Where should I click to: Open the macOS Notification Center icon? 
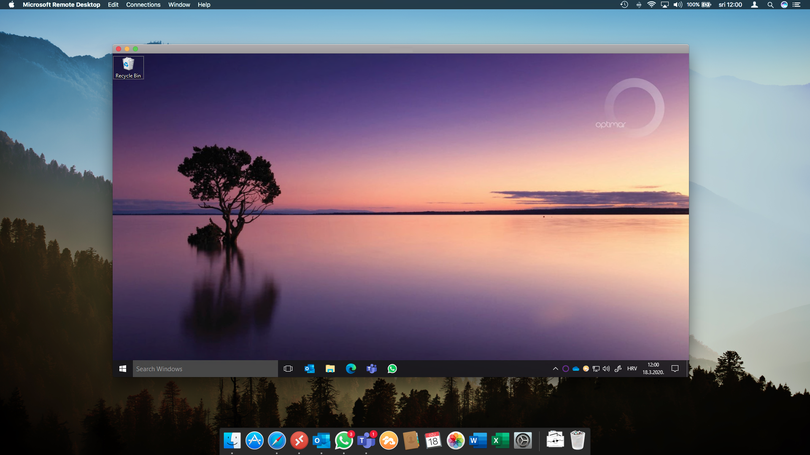(797, 5)
